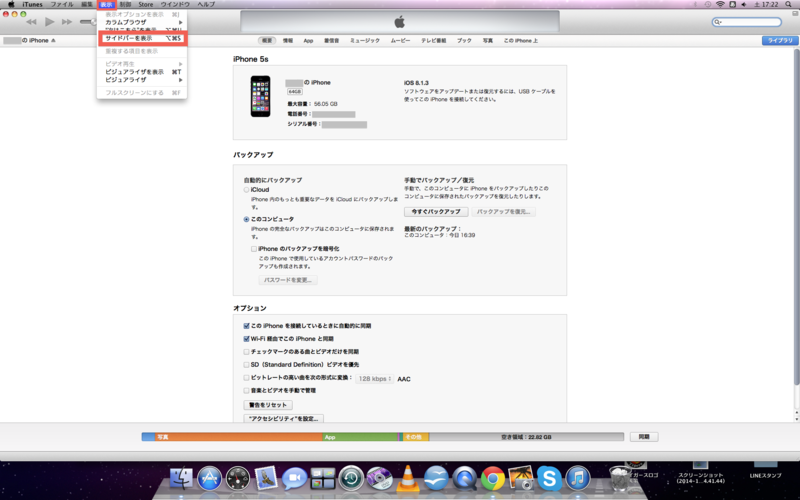Viewport: 800px width, 500px height.
Task: Open the Store menu
Action: pyautogui.click(x=145, y=4)
